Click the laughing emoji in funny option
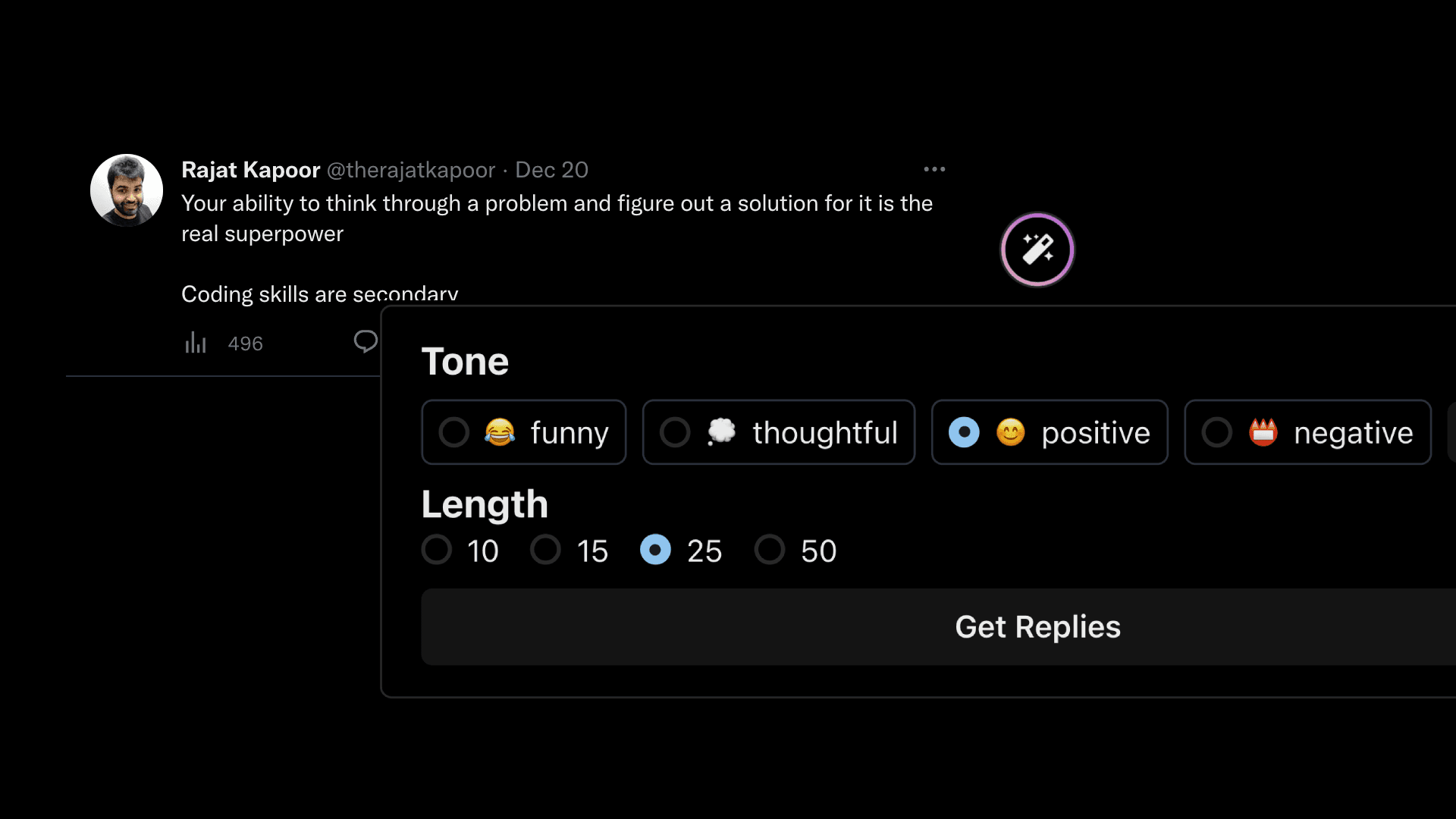 point(500,432)
